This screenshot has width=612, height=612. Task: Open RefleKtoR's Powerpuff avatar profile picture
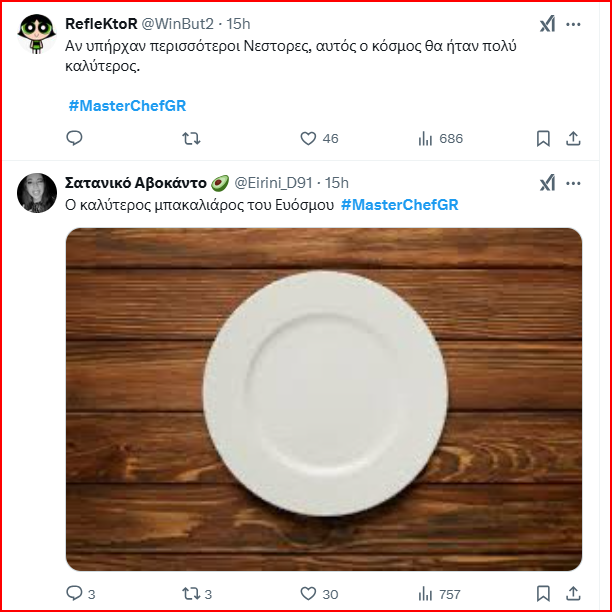point(36,33)
